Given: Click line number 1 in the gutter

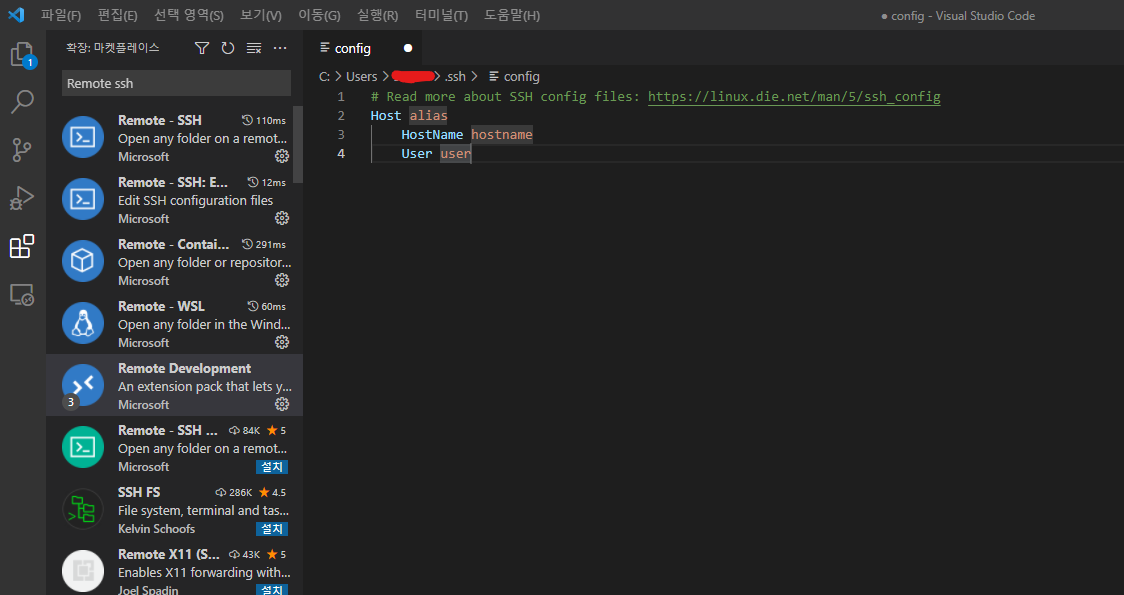Looking at the screenshot, I should pos(341,96).
